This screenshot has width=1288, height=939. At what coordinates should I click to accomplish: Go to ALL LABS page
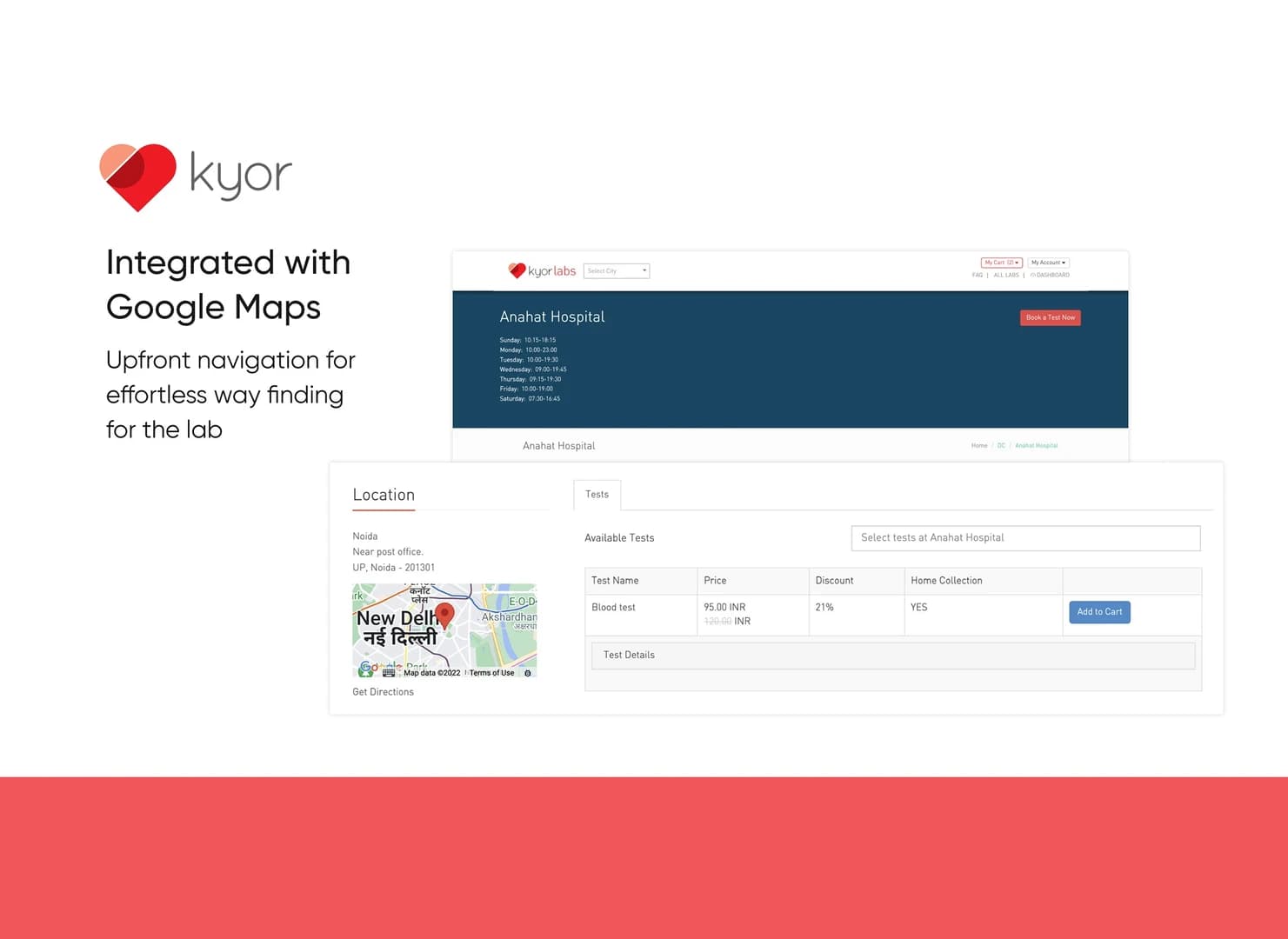click(x=1006, y=275)
